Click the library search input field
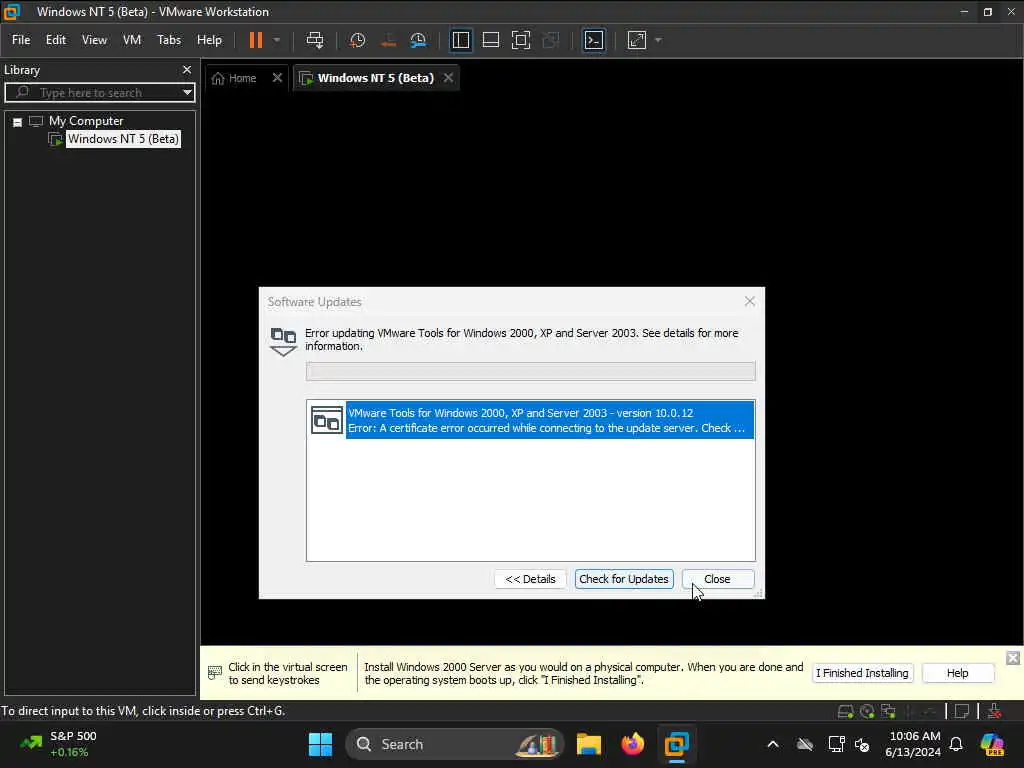The height and width of the screenshot is (768, 1024). point(98,93)
